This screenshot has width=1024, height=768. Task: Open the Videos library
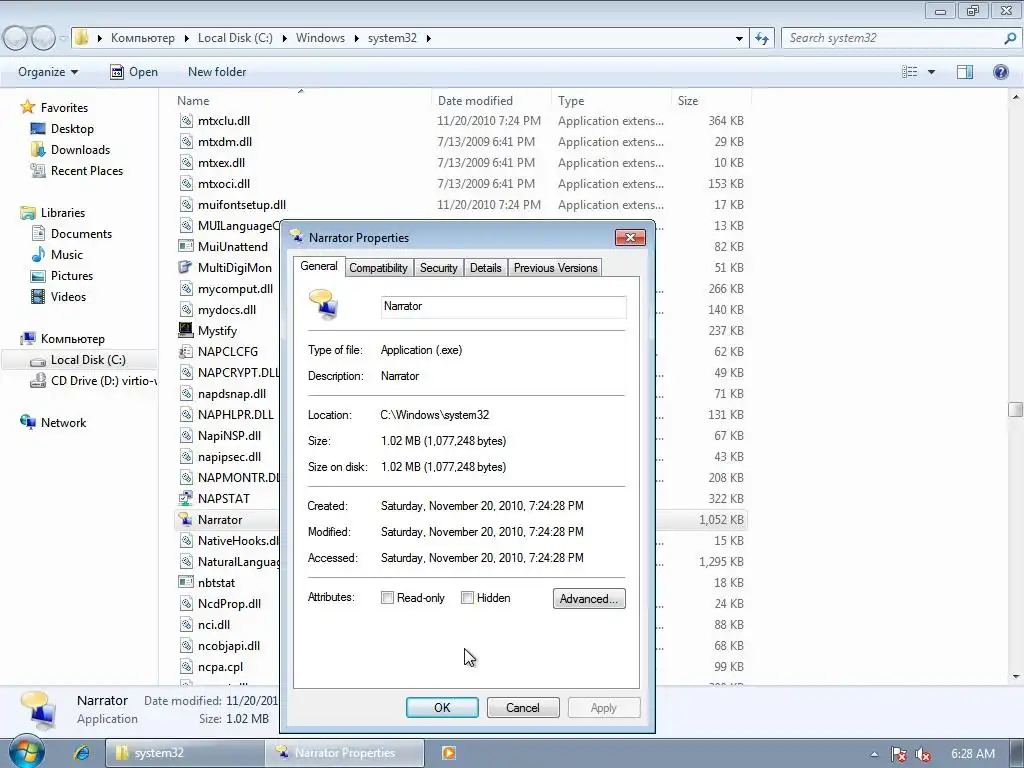coord(68,296)
